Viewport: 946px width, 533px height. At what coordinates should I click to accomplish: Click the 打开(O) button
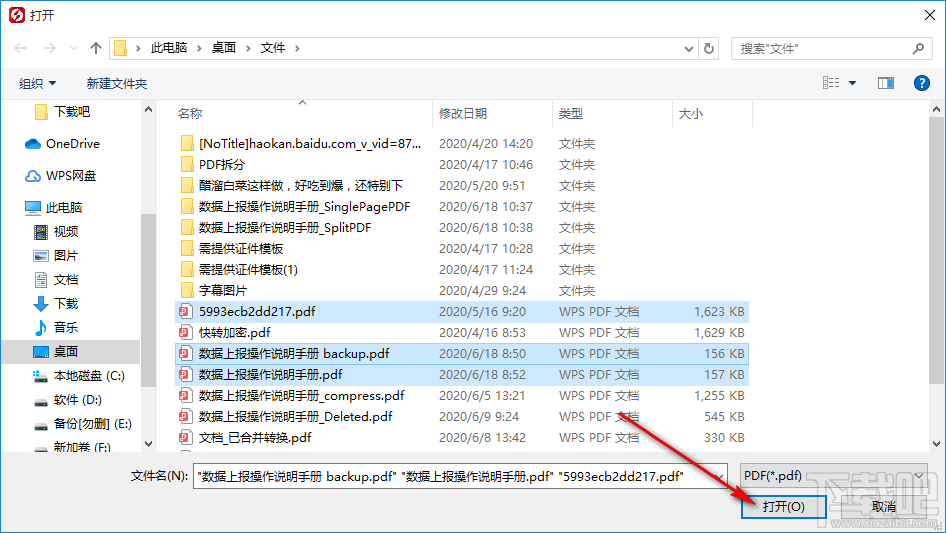[783, 506]
